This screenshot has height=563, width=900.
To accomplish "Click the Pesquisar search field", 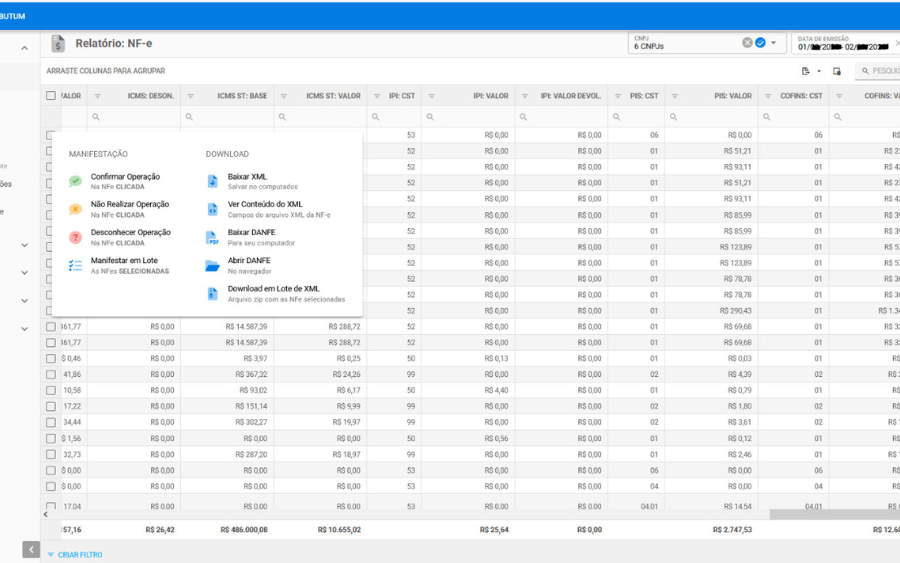I will click(x=878, y=71).
